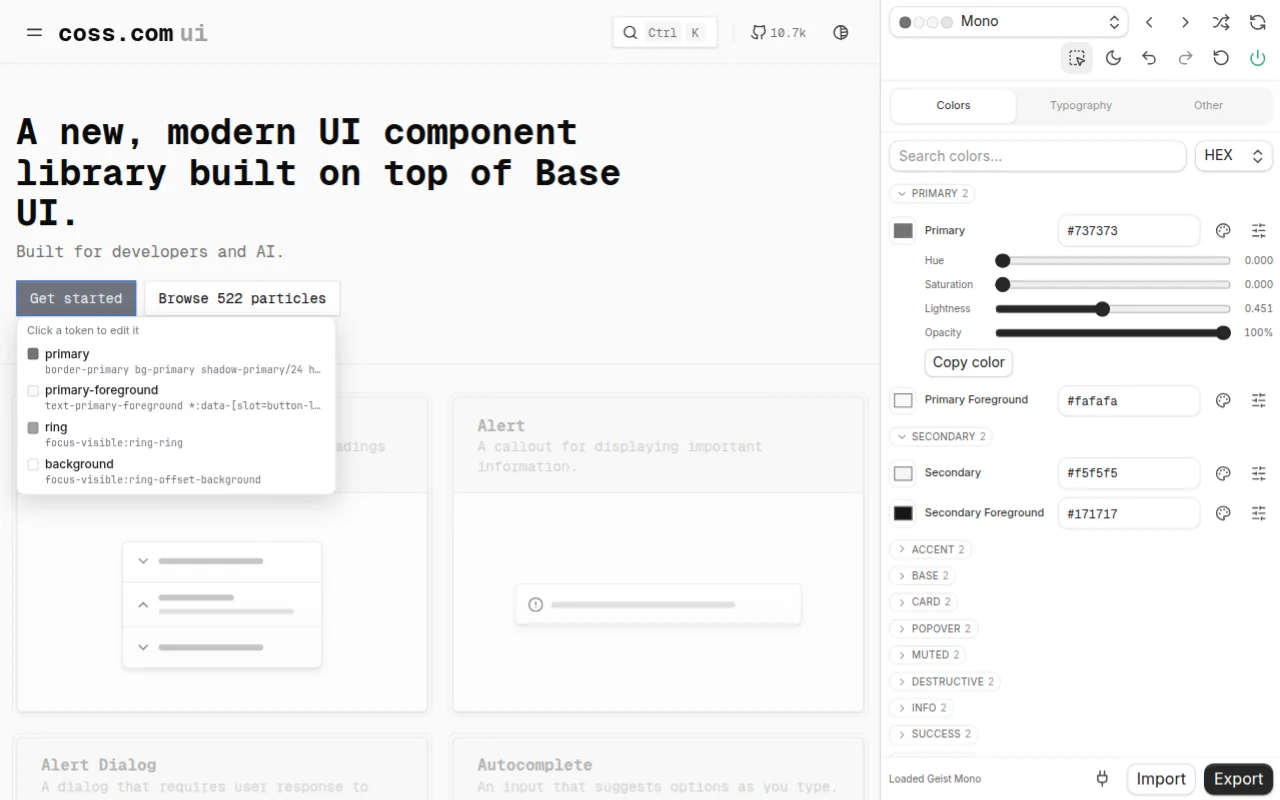Switch to the Other tab

coord(1208,106)
